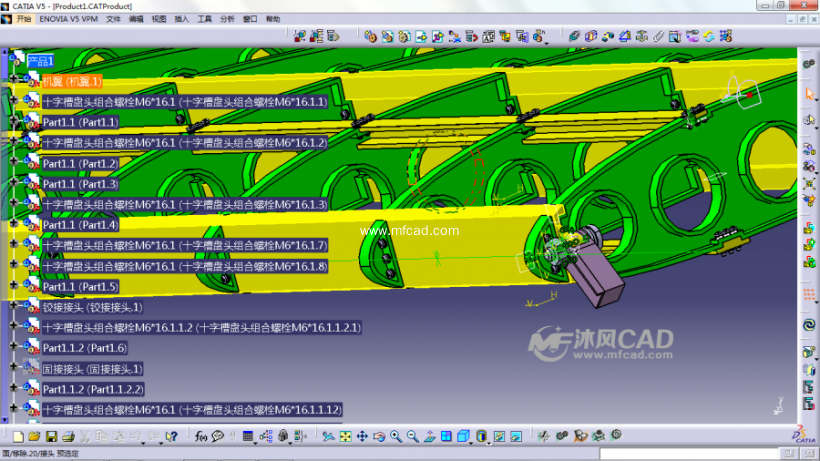Click the Open file folder icon
The height and width of the screenshot is (461, 820).
point(34,437)
